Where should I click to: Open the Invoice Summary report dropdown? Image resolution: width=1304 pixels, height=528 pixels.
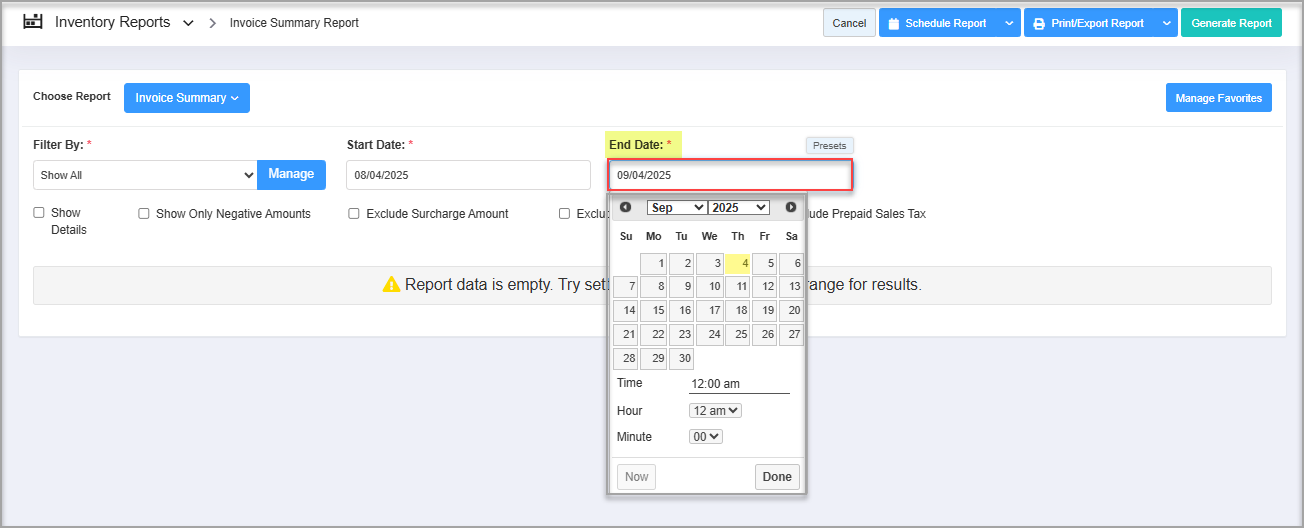[187, 98]
